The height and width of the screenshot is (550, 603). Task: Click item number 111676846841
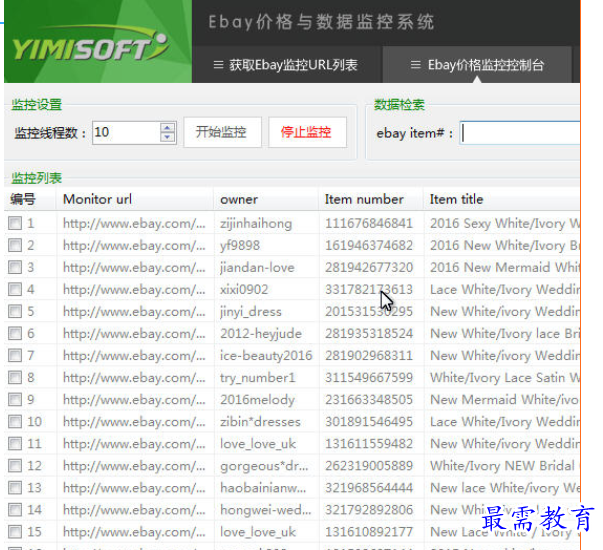click(x=369, y=223)
